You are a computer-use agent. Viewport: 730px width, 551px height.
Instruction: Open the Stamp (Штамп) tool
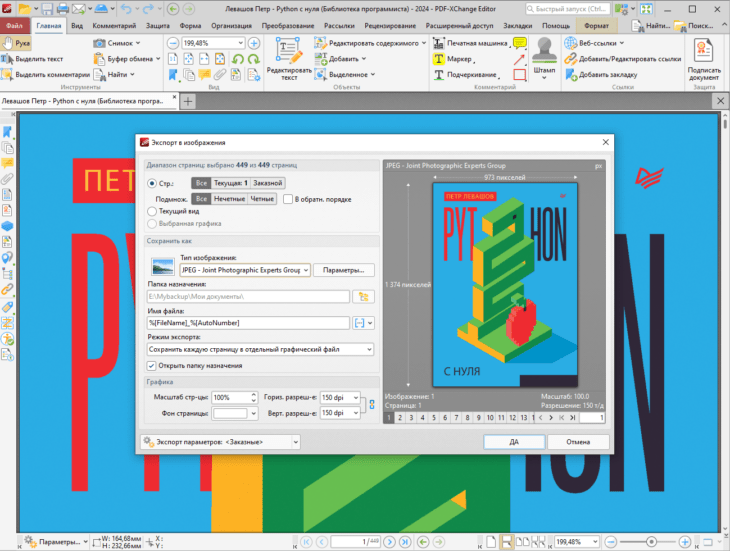pyautogui.click(x=544, y=58)
